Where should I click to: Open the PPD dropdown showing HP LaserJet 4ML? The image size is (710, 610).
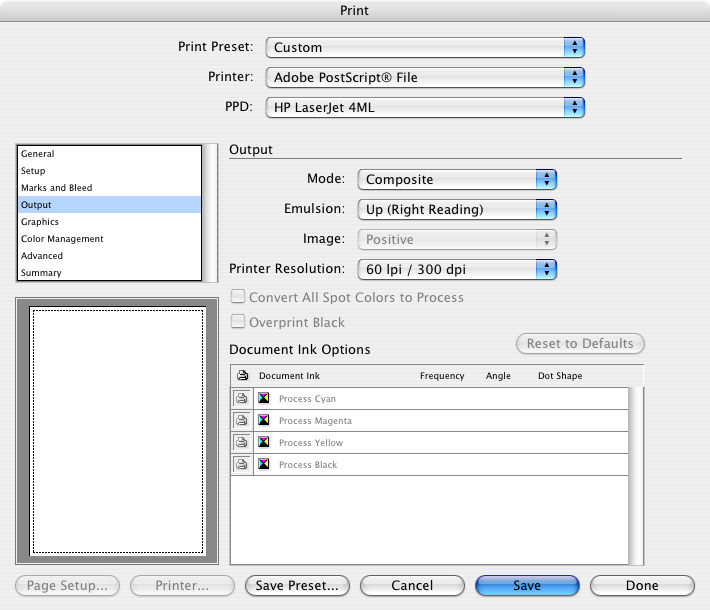(x=425, y=107)
